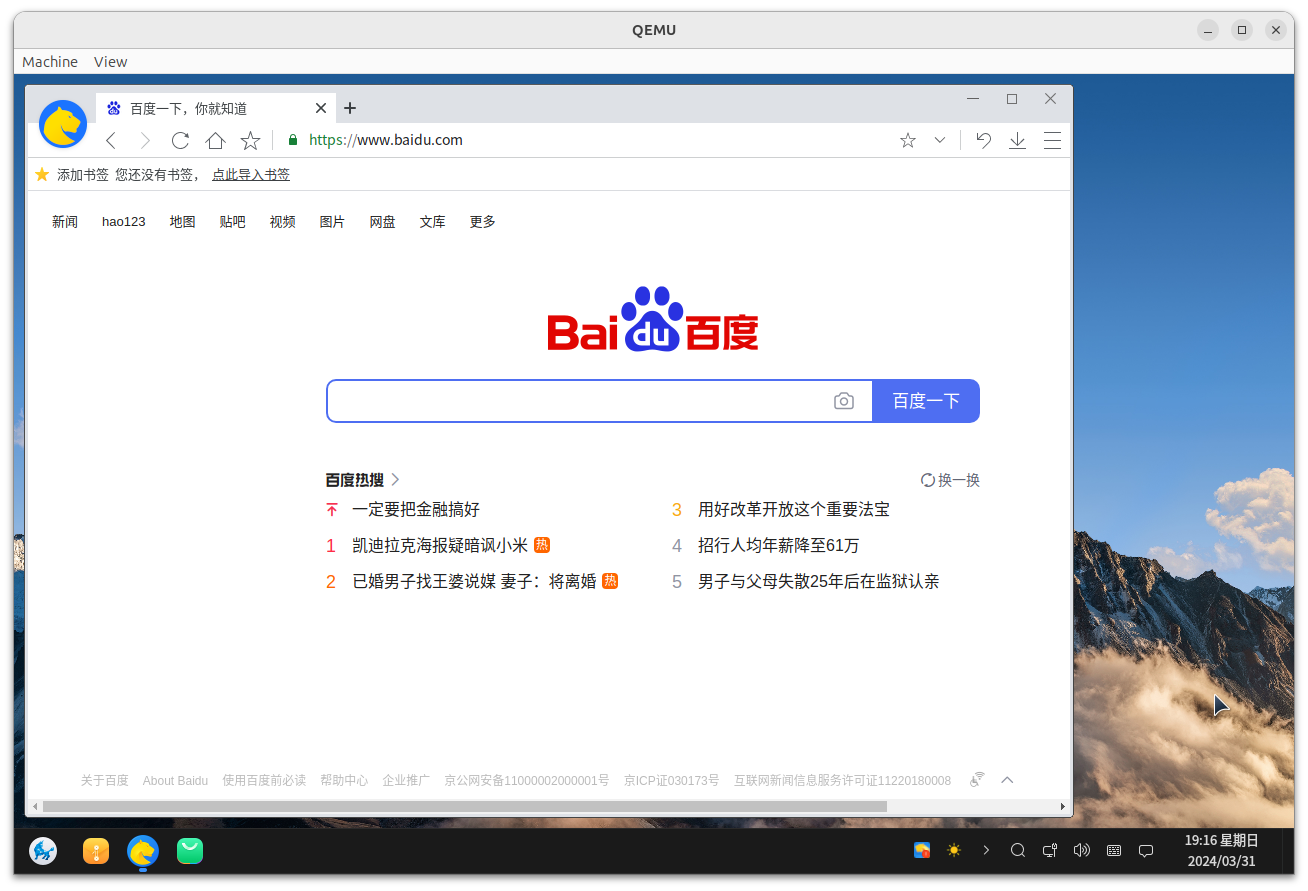Screen dimensions: 1308x891
Task: Open the 视频 navigation link
Action: click(283, 222)
